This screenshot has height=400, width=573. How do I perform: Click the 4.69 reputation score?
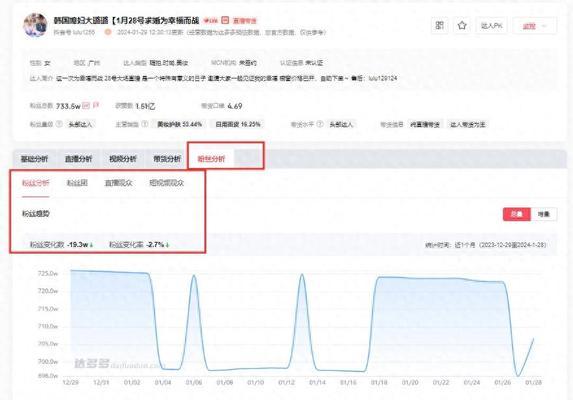[x=235, y=106]
